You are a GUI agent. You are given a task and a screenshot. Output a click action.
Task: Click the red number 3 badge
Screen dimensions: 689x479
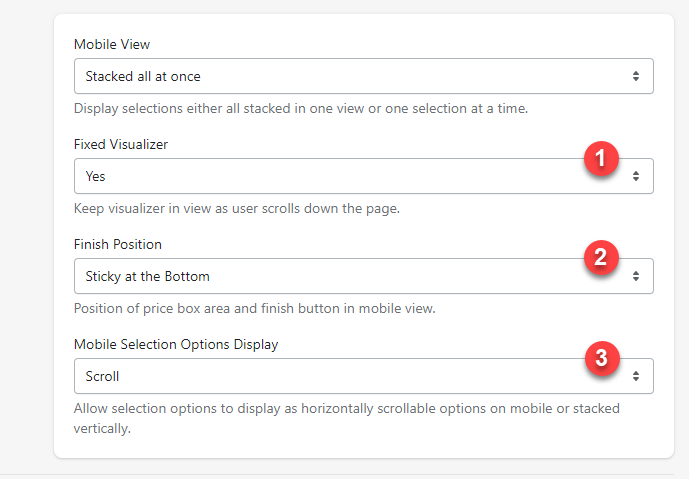click(x=601, y=358)
